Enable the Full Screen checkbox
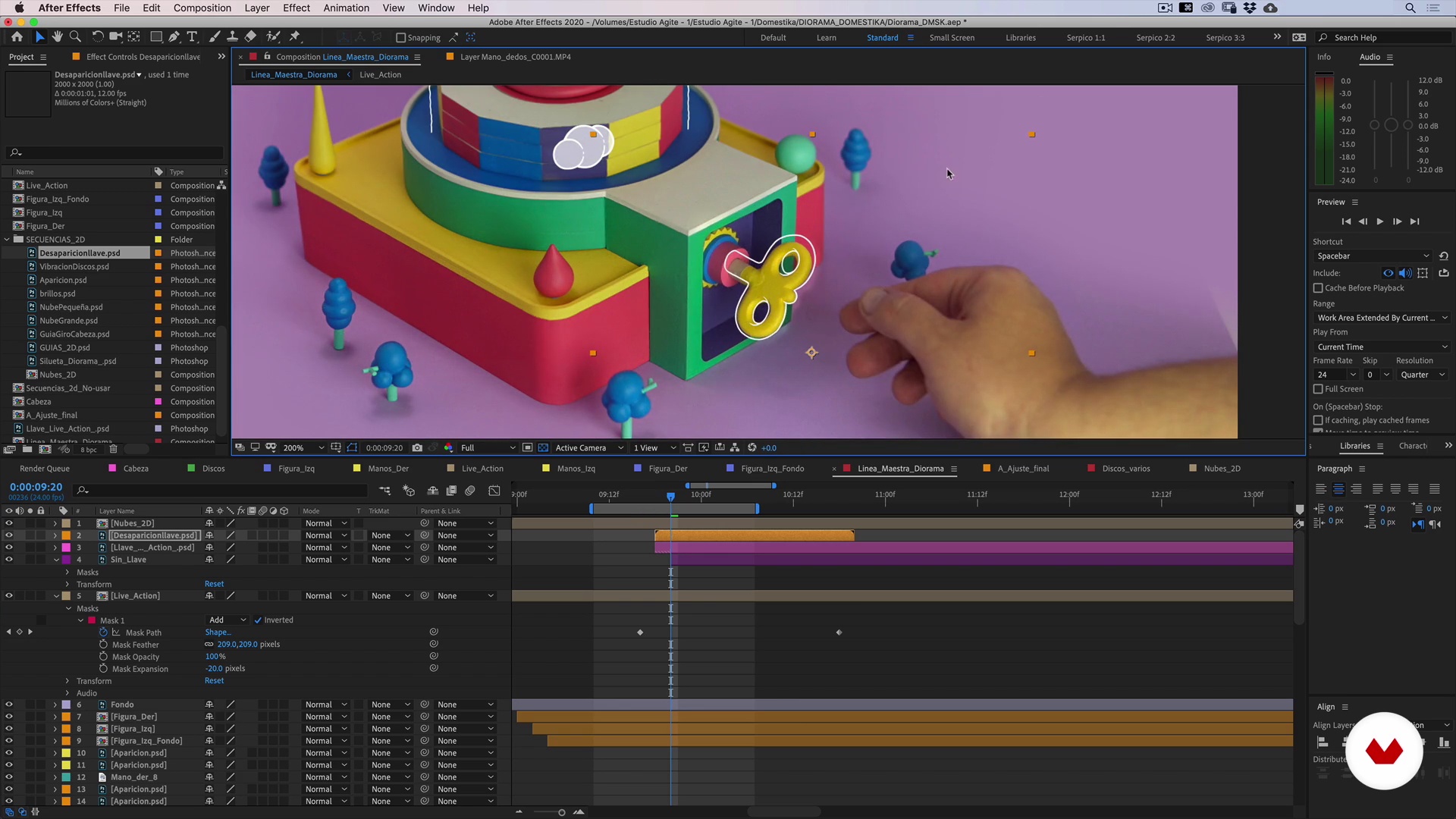 click(x=1318, y=389)
